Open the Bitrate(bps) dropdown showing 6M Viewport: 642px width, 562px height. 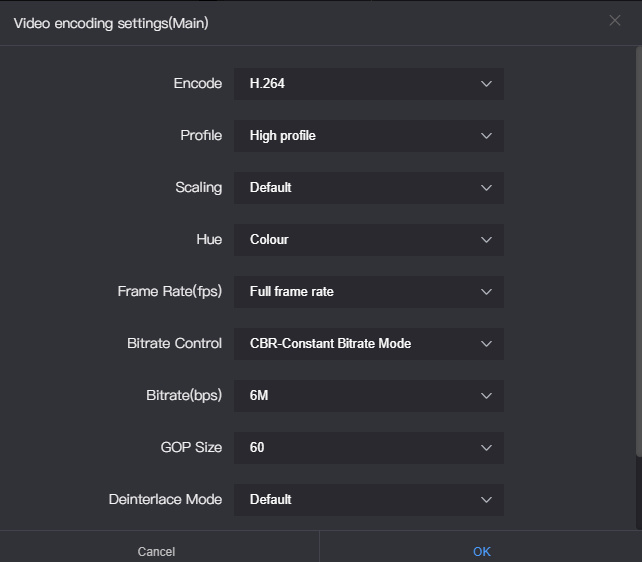pyautogui.click(x=369, y=396)
